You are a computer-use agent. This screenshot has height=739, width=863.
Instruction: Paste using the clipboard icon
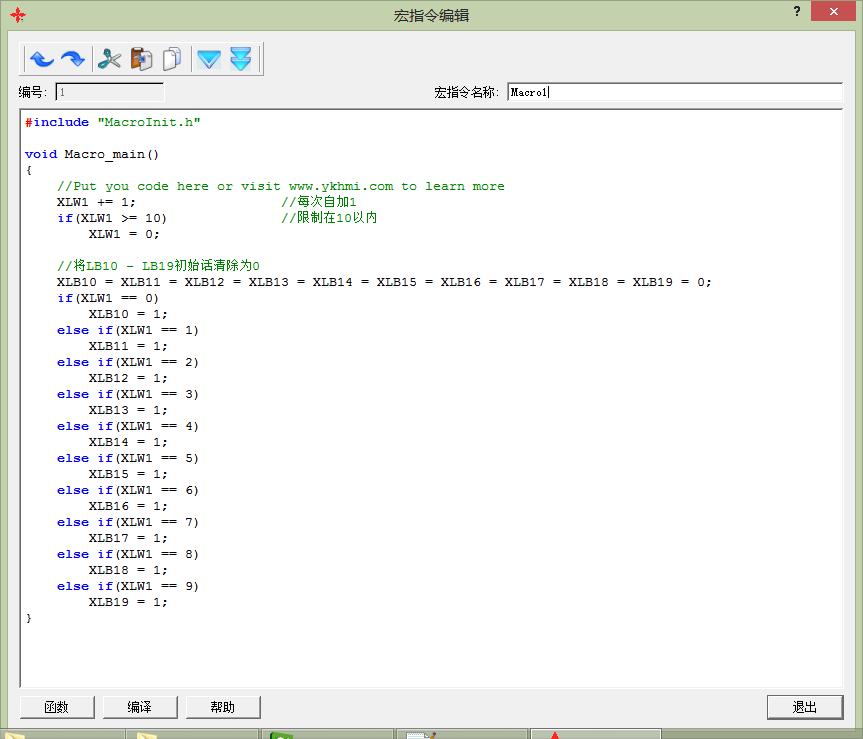pyautogui.click(x=141, y=60)
